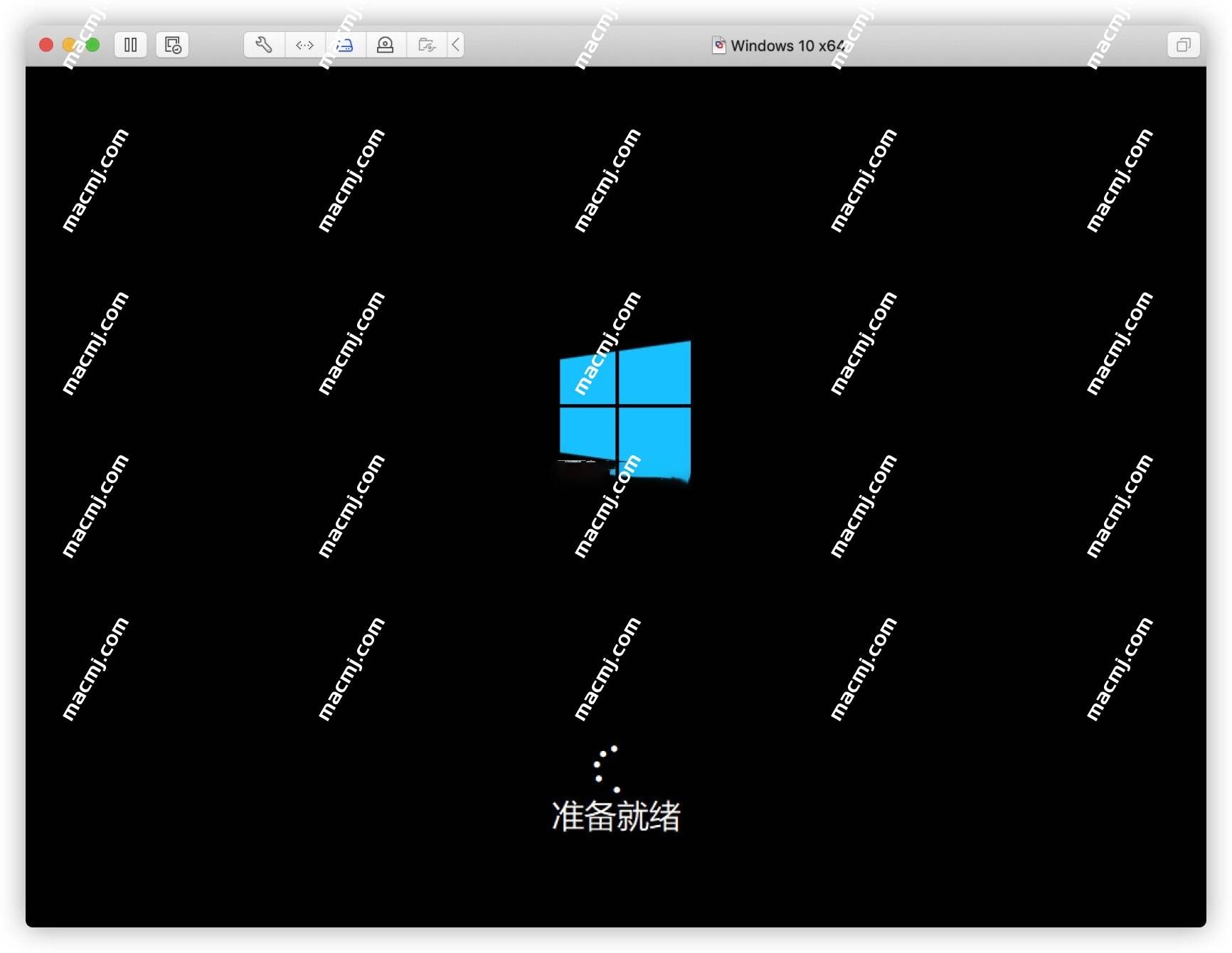The width and height of the screenshot is (1232, 953).
Task: Open the snapshots manager button
Action: (x=172, y=45)
